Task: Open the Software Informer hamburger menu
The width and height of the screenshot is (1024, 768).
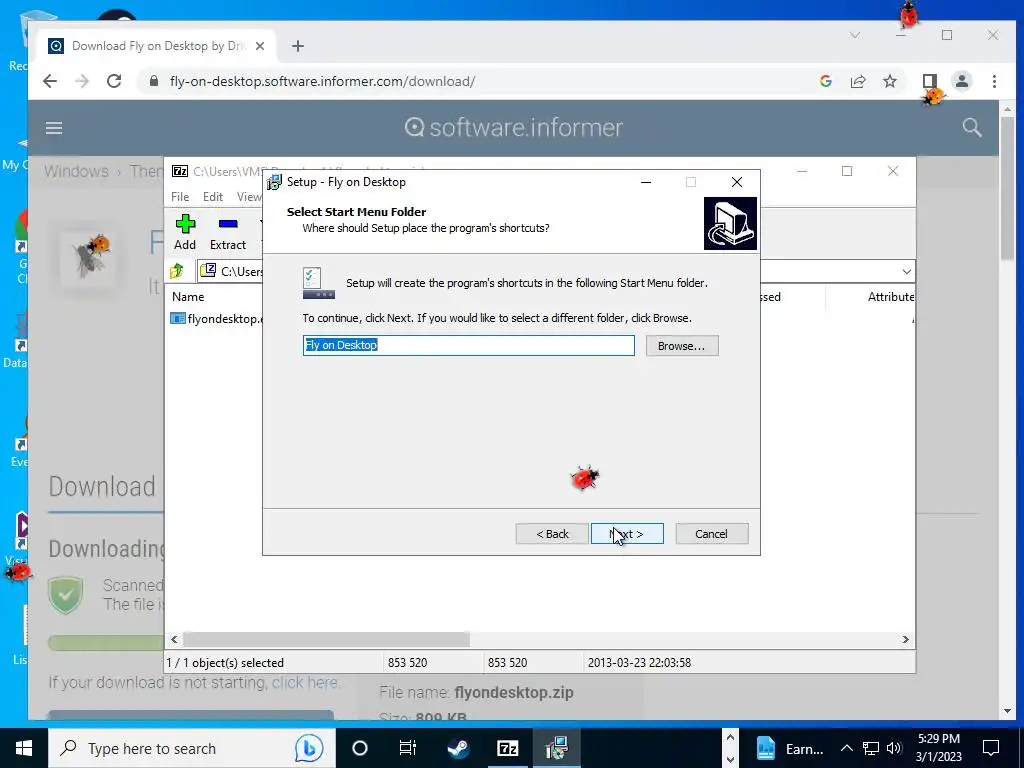Action: 54,127
